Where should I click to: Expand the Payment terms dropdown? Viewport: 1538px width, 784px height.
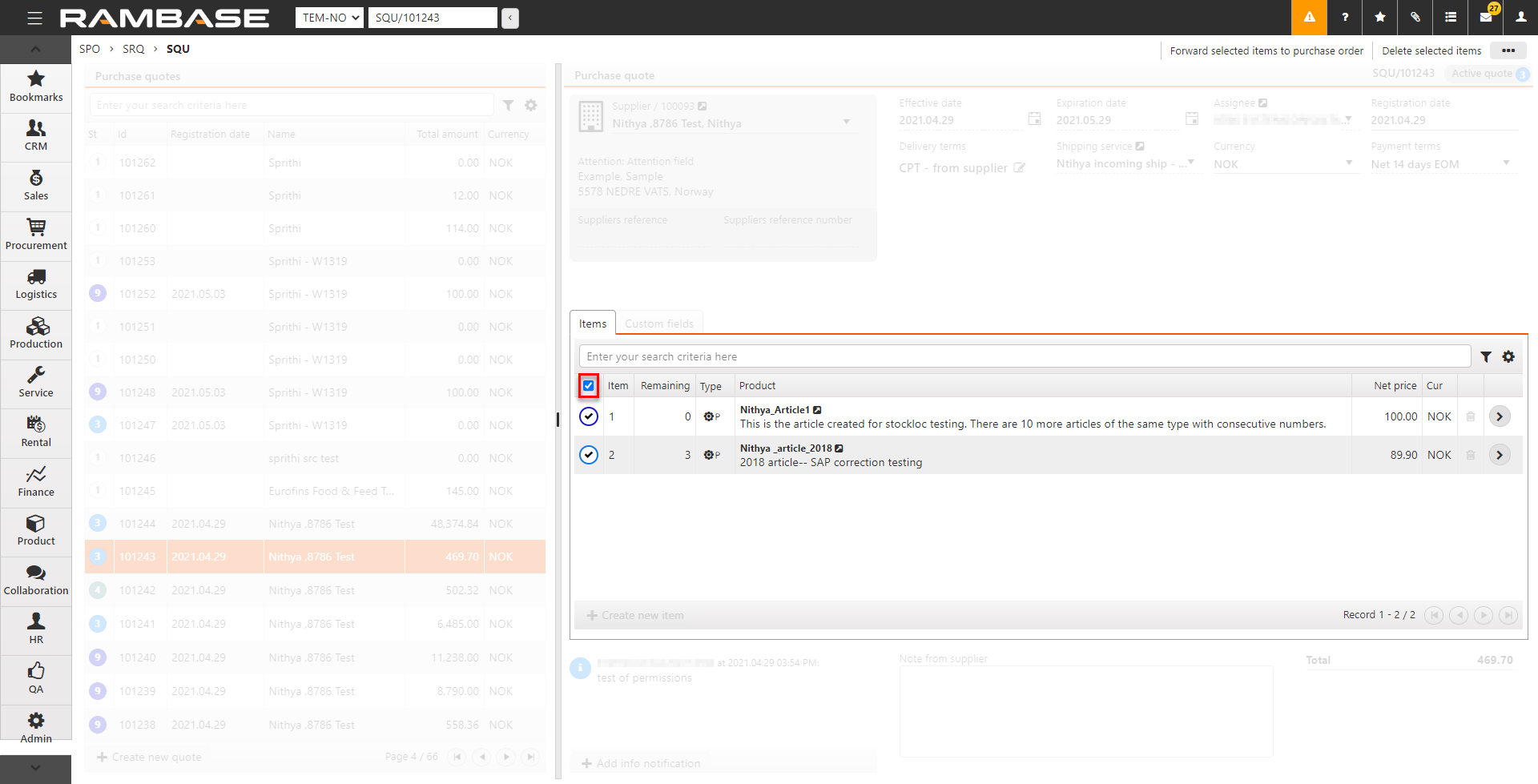point(1506,164)
